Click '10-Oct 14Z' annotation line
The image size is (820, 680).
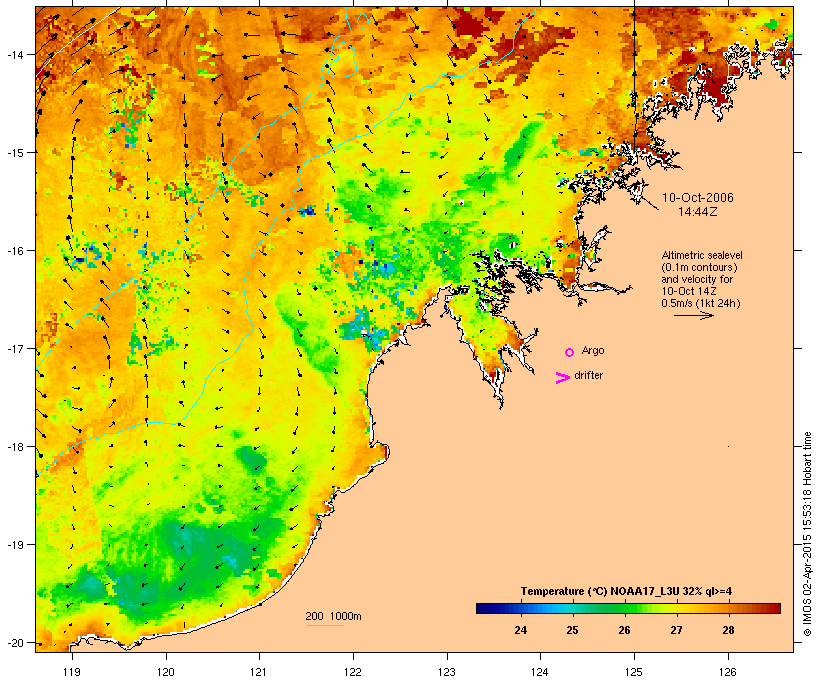pyautogui.click(x=689, y=291)
